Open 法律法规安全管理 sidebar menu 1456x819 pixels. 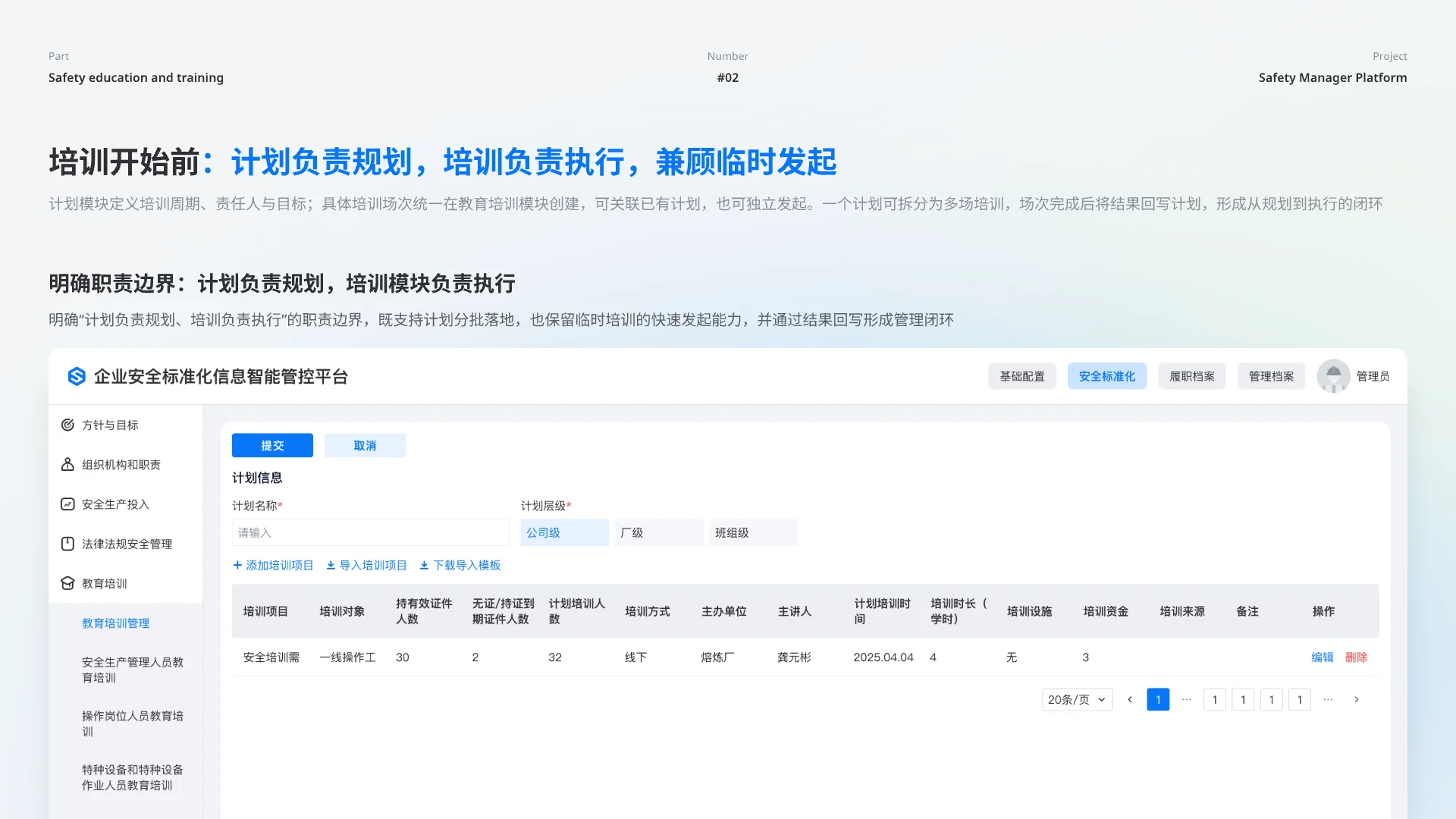(x=126, y=544)
